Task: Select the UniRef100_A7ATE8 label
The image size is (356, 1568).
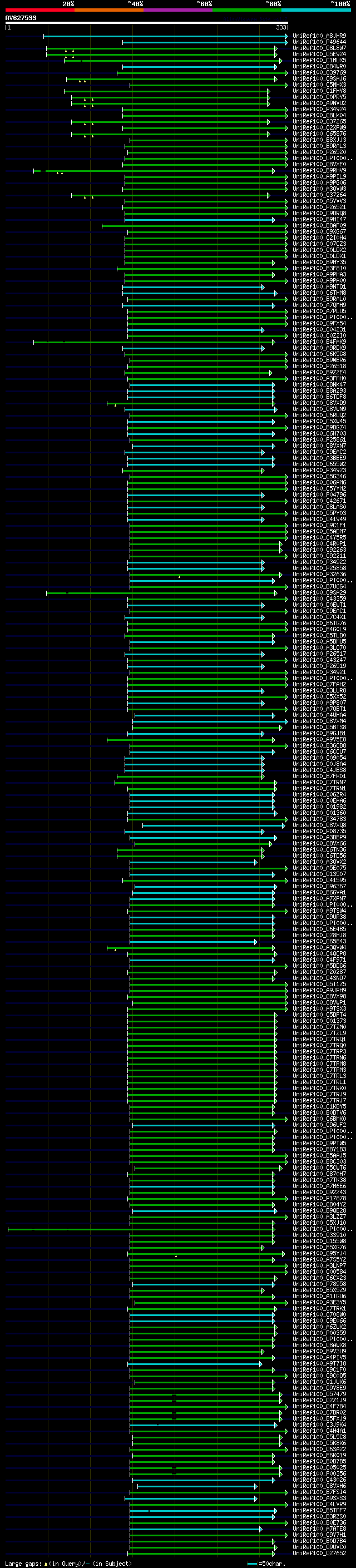Action: coord(319,1529)
